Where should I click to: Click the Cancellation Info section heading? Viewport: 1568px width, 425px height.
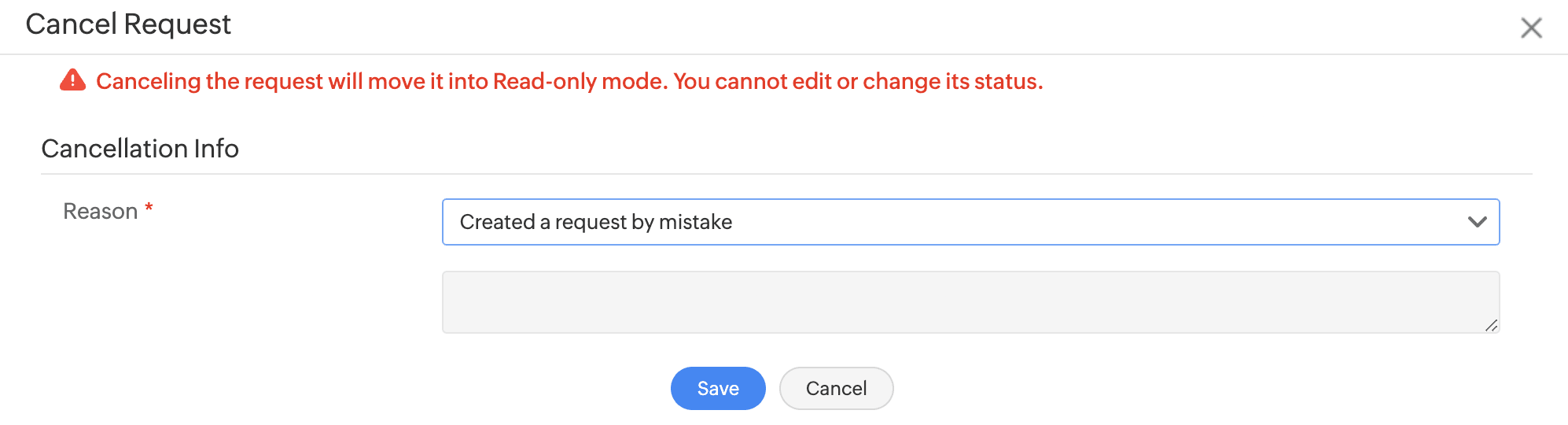(140, 149)
